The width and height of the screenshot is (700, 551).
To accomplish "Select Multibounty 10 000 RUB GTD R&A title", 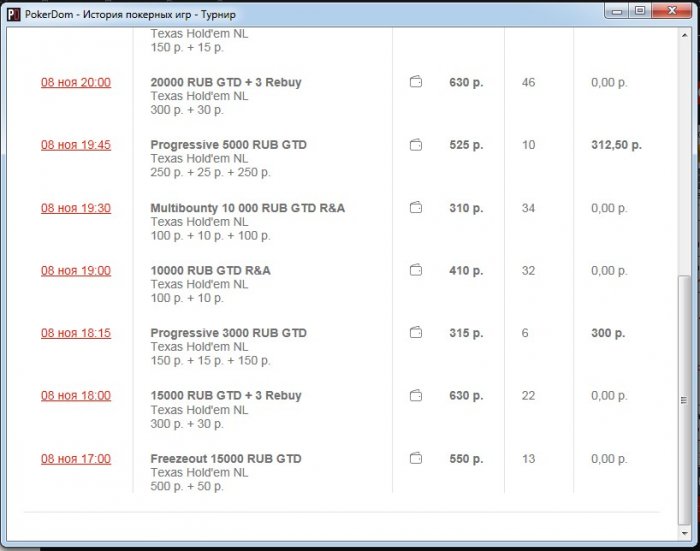I will click(x=248, y=208).
